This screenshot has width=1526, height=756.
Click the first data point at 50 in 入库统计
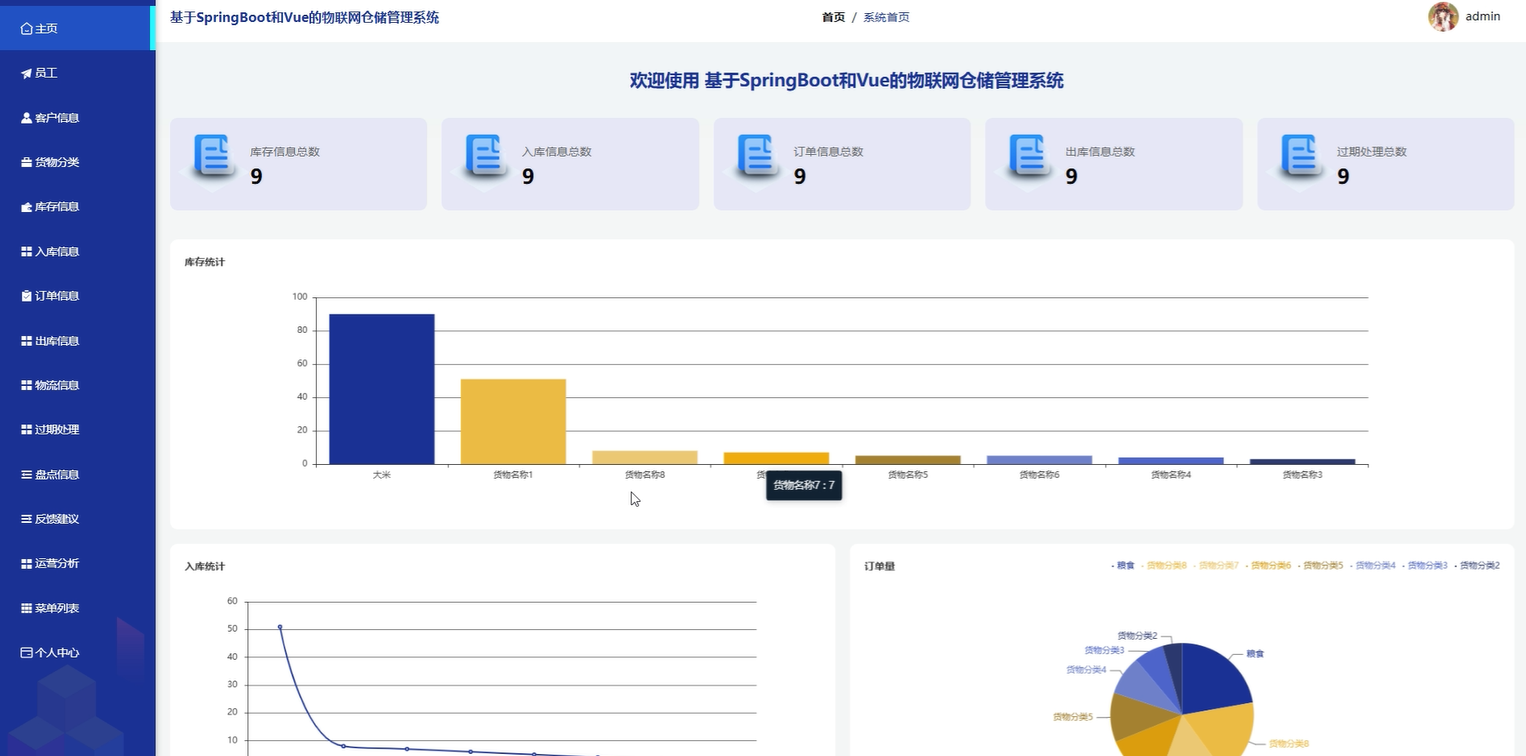pos(280,627)
